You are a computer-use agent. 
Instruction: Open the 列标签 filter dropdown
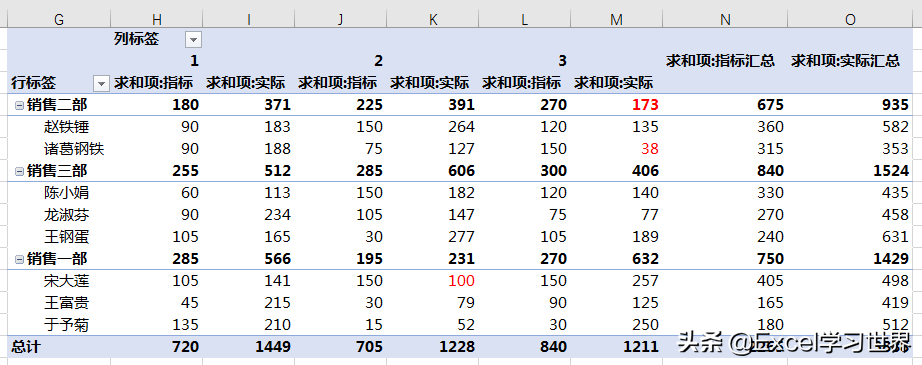click(x=193, y=40)
